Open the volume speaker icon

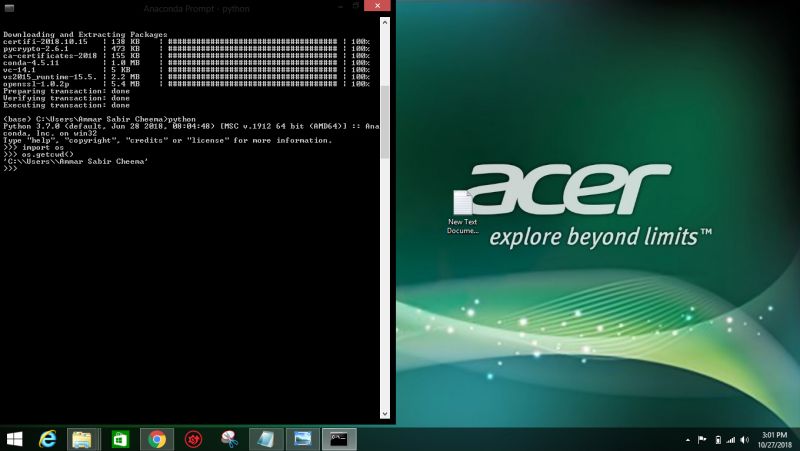pyautogui.click(x=744, y=440)
